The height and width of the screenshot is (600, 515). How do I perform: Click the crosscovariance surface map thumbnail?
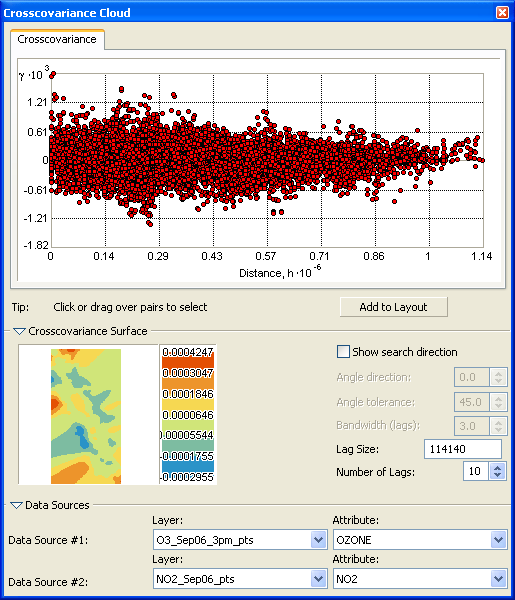(x=86, y=416)
